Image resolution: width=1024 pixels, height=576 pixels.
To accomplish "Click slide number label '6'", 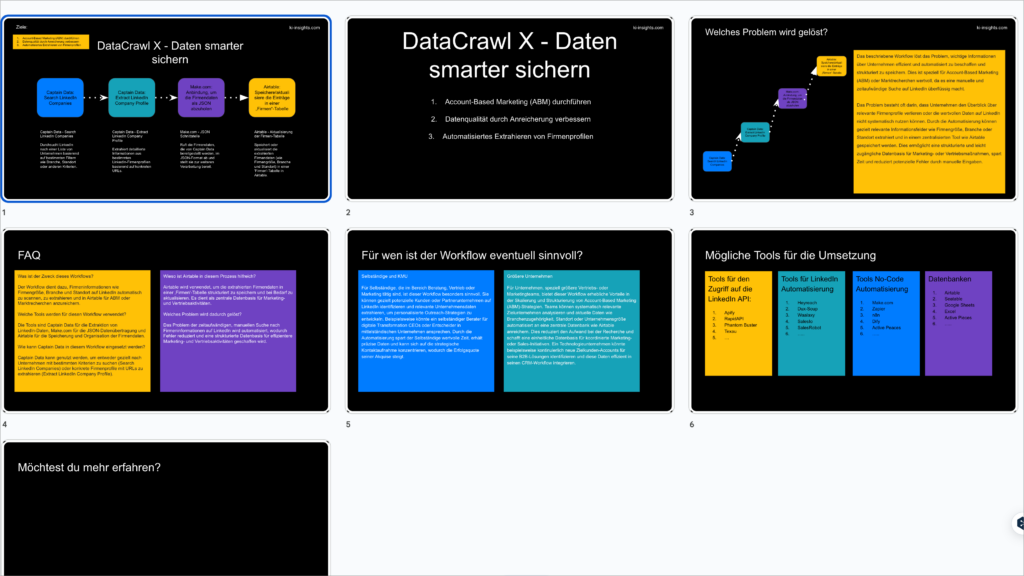I will pos(692,424).
